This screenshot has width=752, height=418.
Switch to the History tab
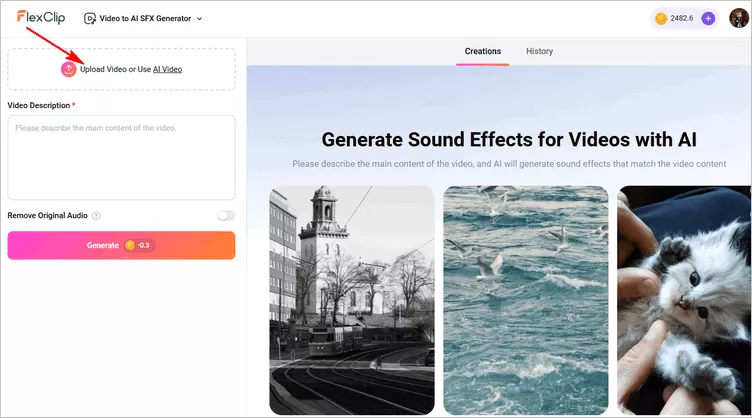[540, 51]
